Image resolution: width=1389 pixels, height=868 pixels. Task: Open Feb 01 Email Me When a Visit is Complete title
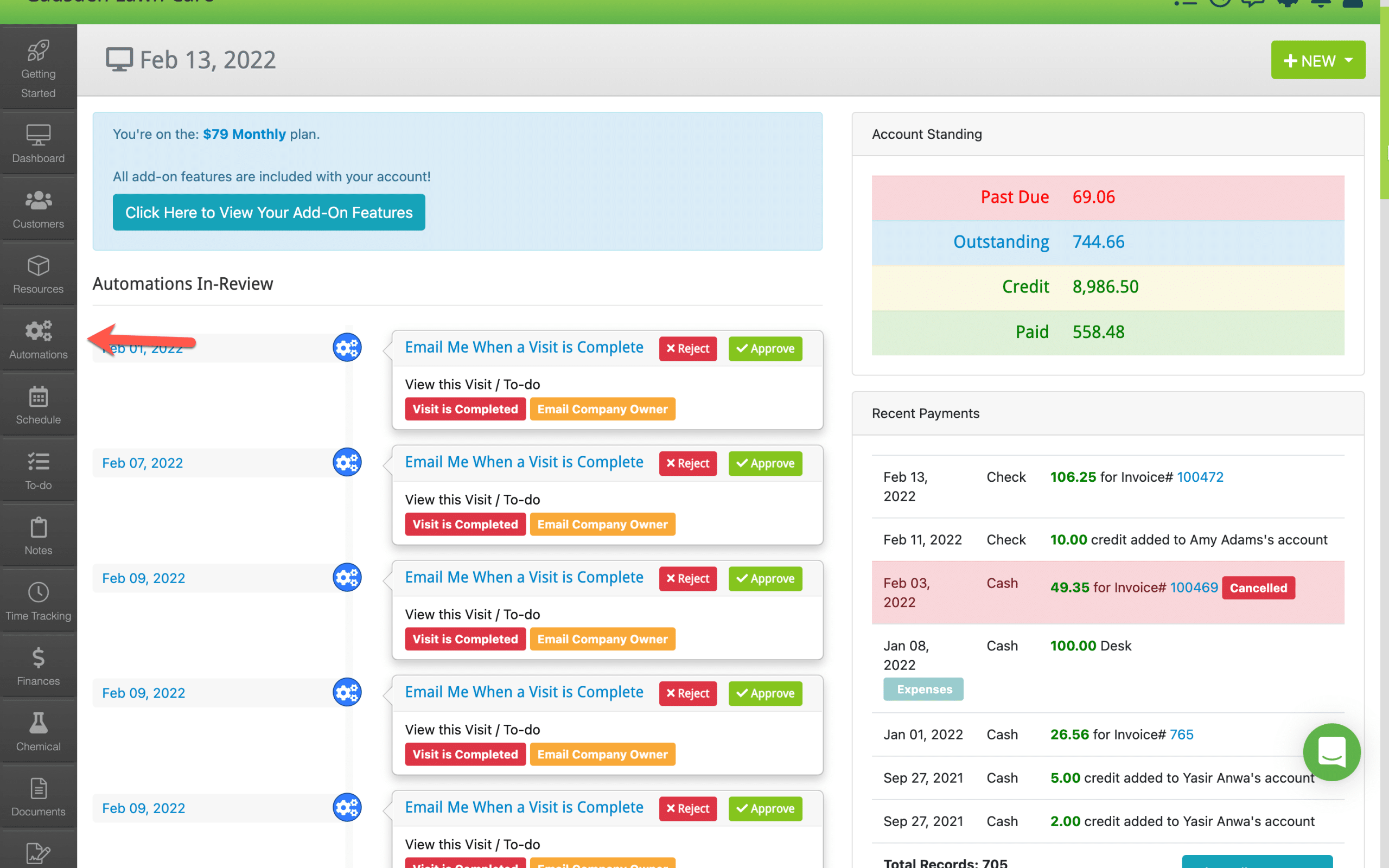[x=524, y=347]
